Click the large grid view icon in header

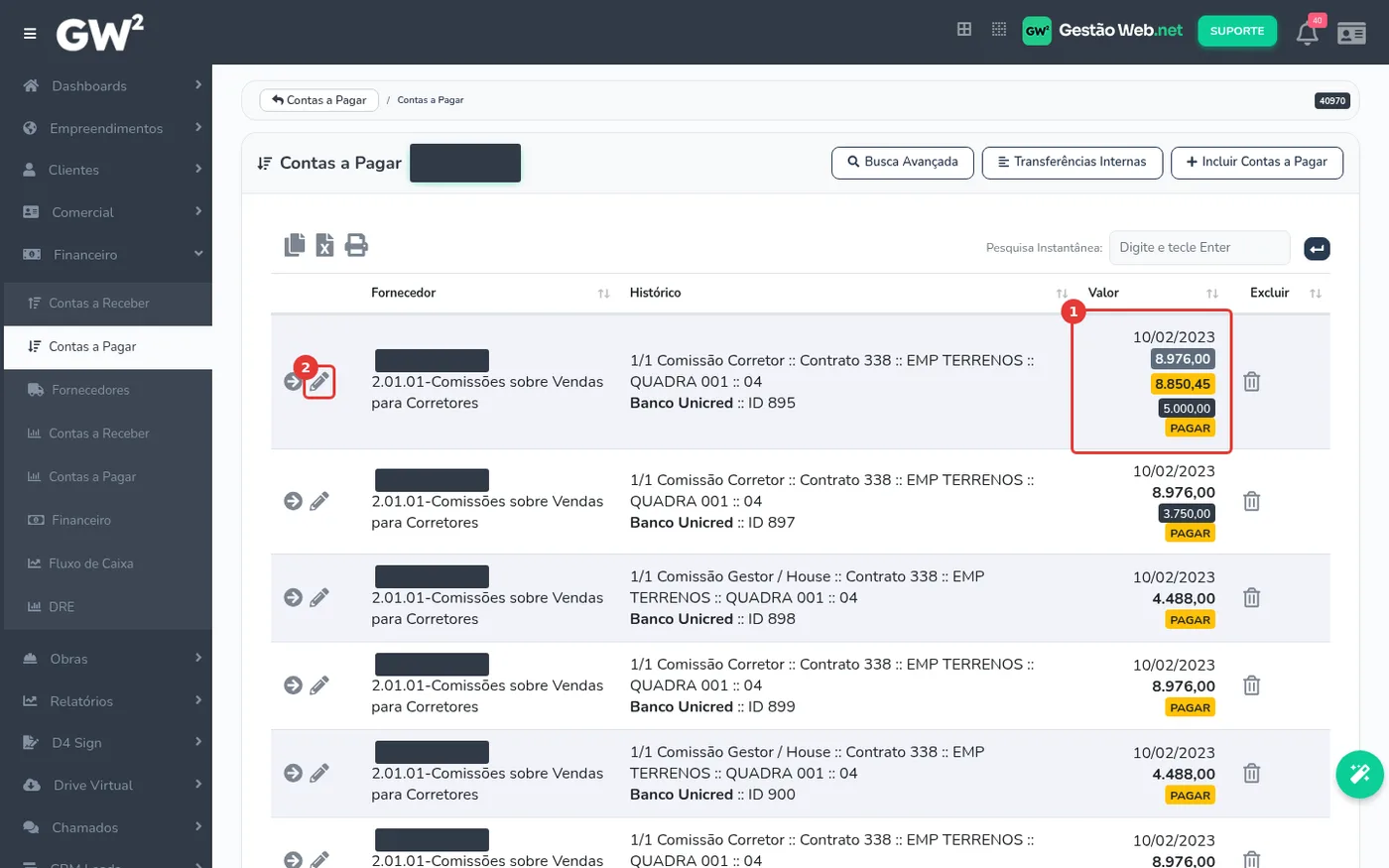963,30
